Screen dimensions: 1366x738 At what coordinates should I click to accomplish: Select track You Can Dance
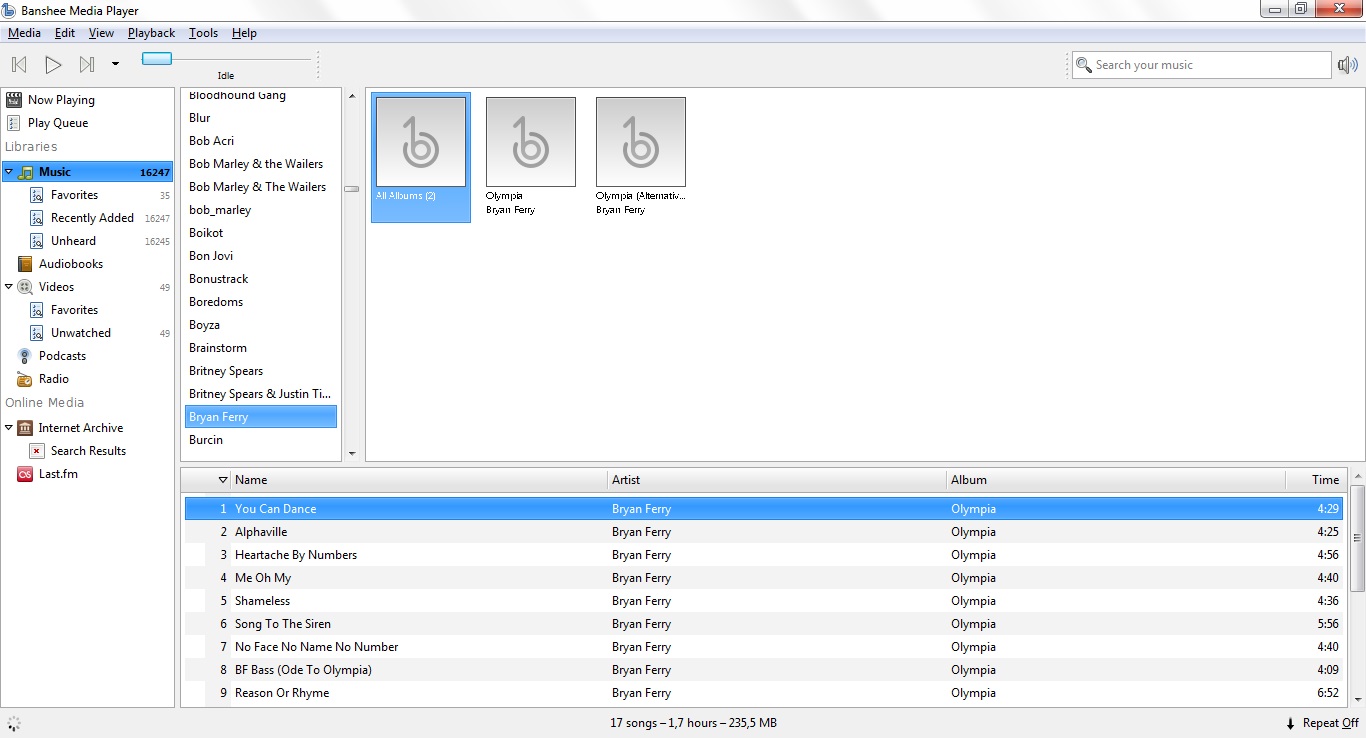pos(764,509)
